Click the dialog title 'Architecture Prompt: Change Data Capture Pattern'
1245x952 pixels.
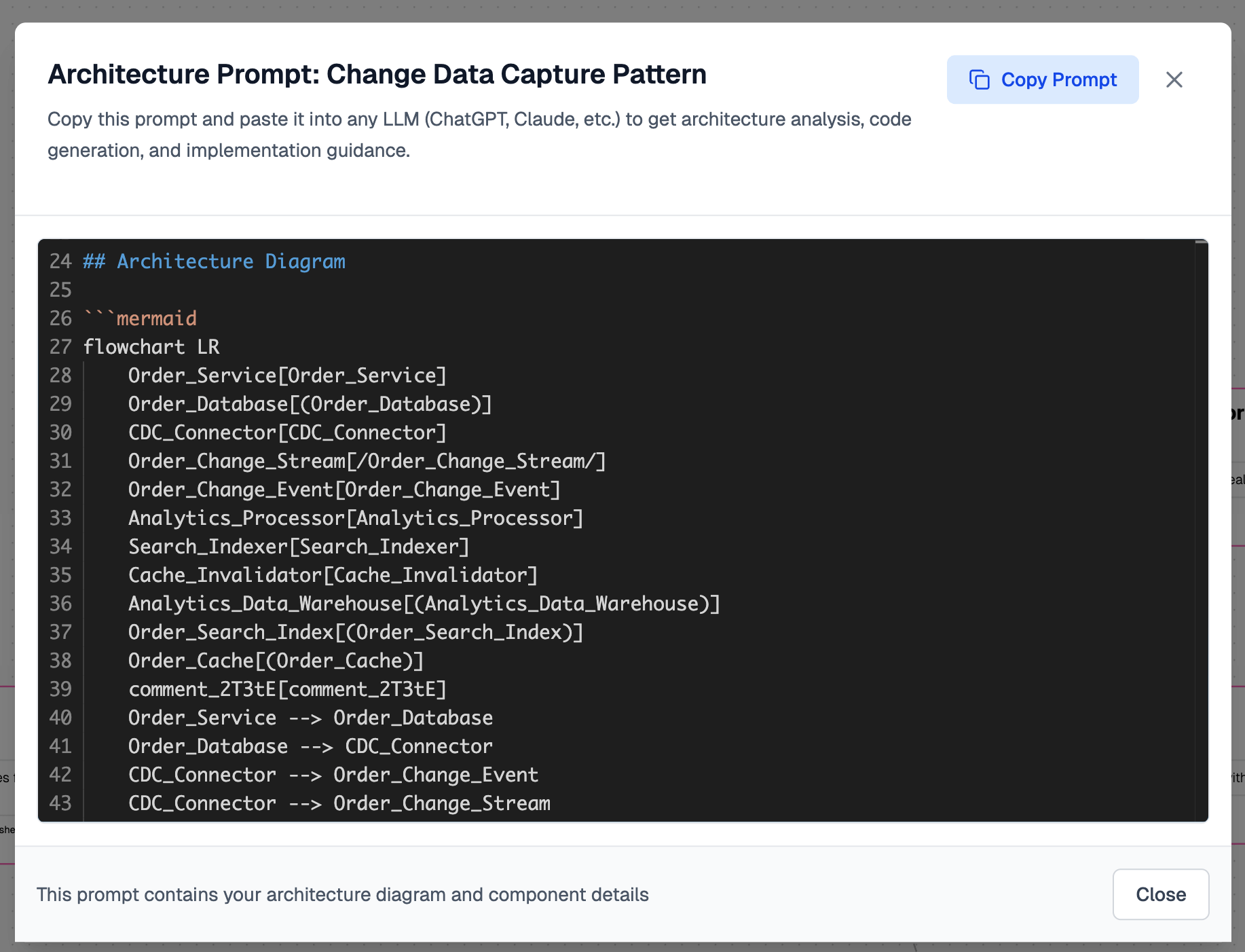click(377, 74)
